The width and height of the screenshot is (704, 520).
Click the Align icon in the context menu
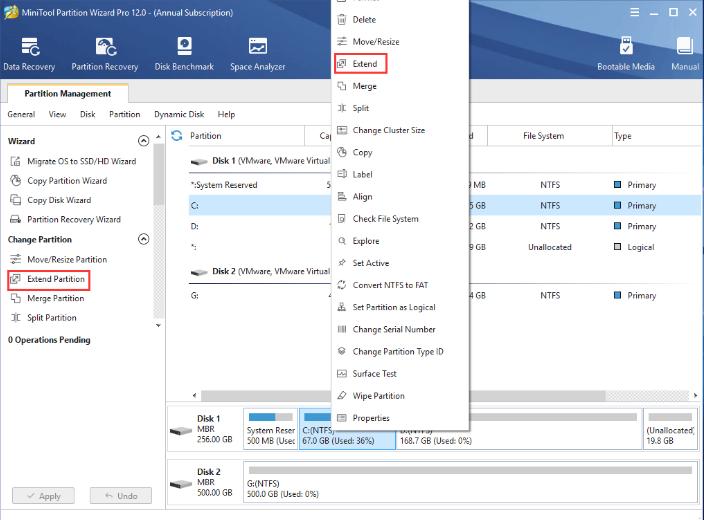coord(342,196)
